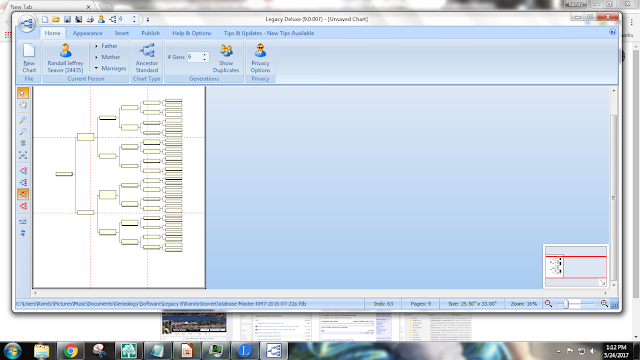This screenshot has height=360, width=640.
Task: Click the save disk icon in quick toolbar
Action: point(67,19)
